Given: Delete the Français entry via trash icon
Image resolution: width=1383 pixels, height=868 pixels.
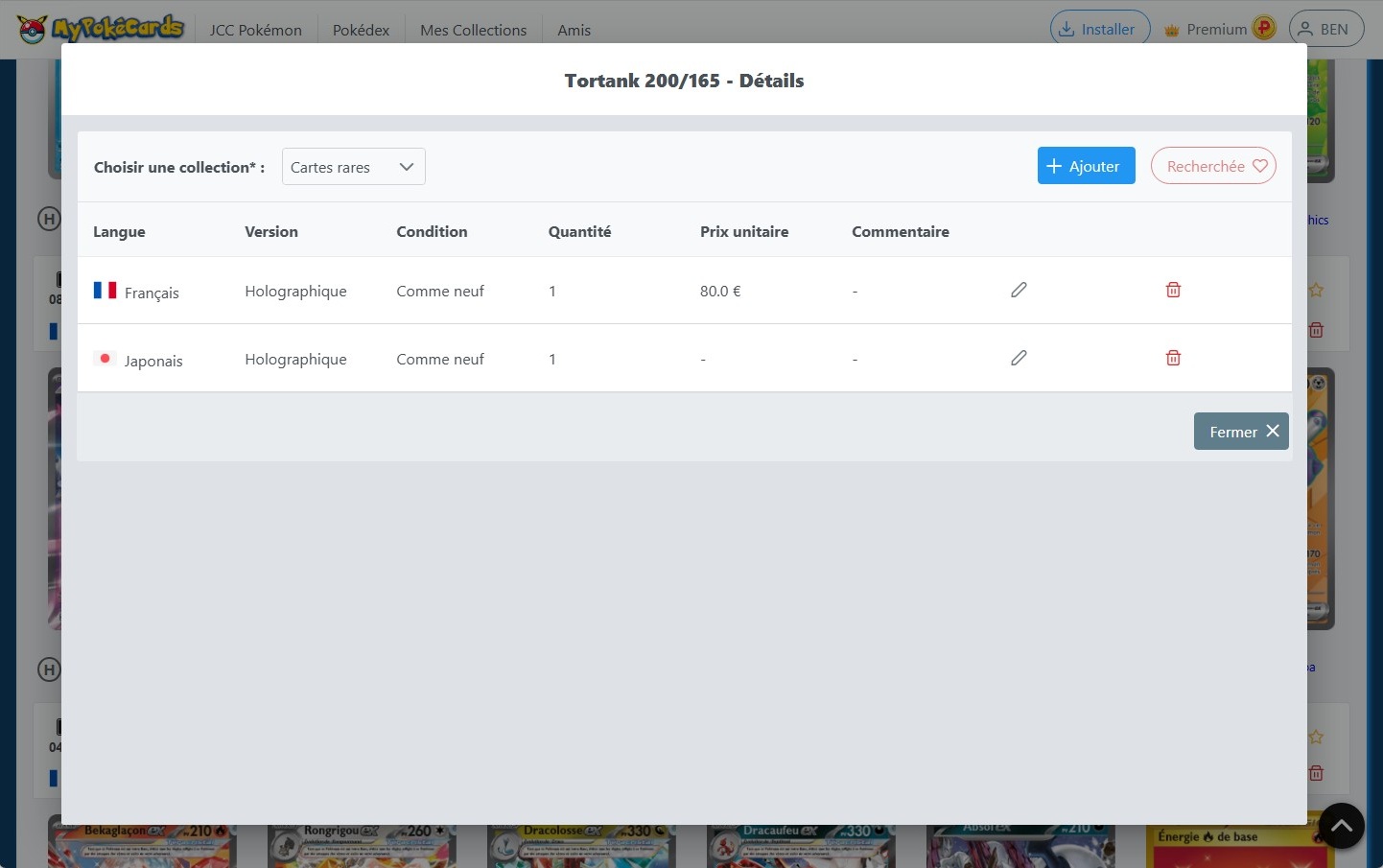Looking at the screenshot, I should click(x=1173, y=290).
